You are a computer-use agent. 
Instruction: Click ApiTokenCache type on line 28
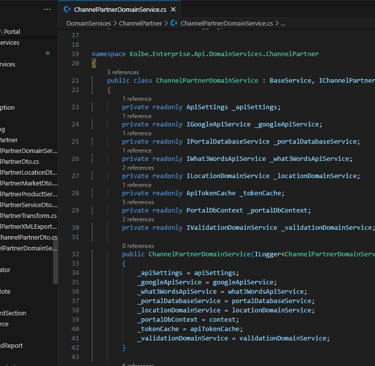pos(211,193)
